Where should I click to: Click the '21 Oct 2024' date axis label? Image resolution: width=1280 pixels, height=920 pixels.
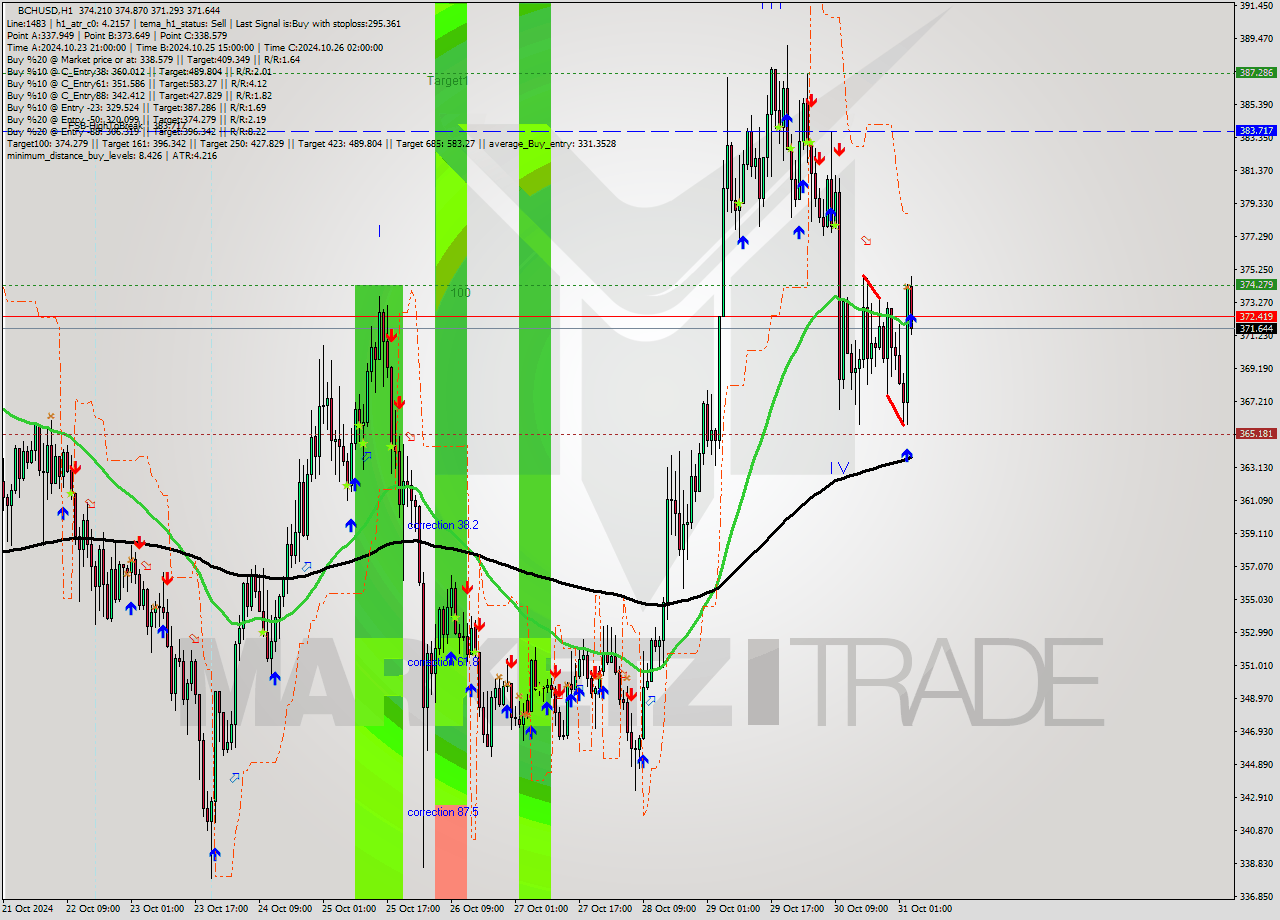tap(28, 909)
